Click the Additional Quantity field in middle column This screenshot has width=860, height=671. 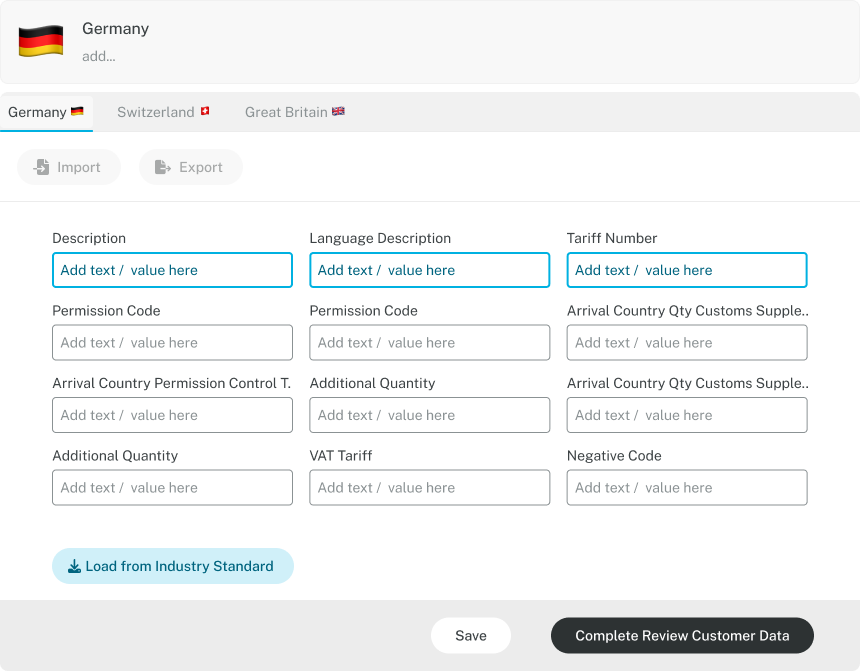point(429,415)
